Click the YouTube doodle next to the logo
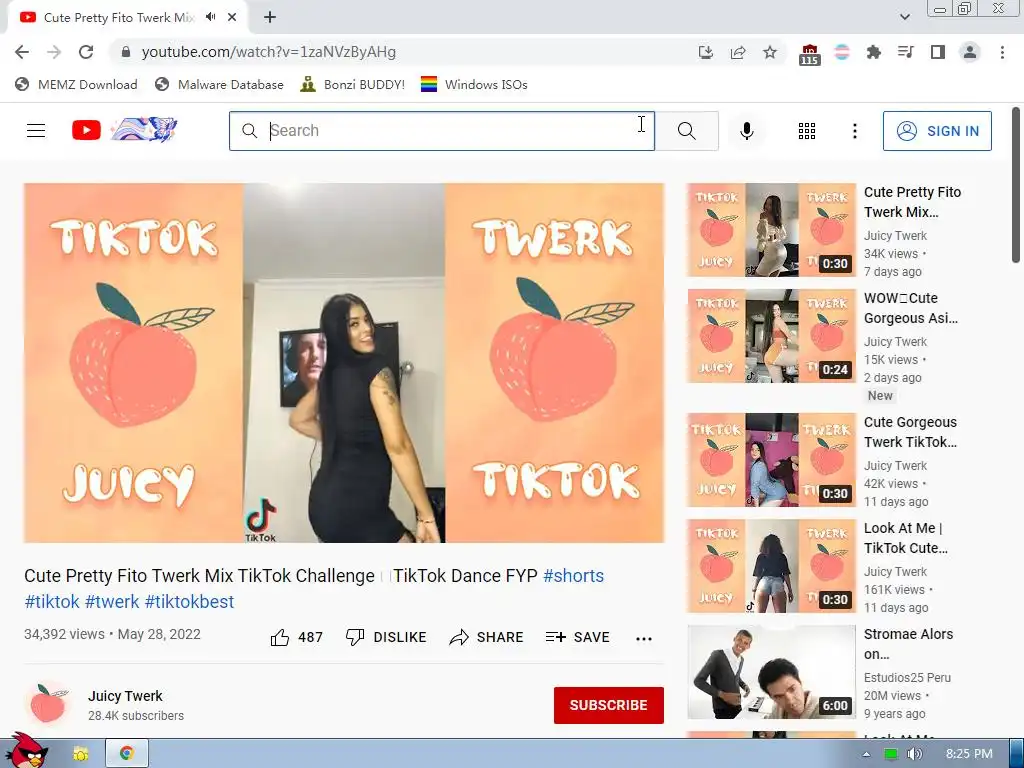Viewport: 1024px width, 768px height. tap(144, 129)
